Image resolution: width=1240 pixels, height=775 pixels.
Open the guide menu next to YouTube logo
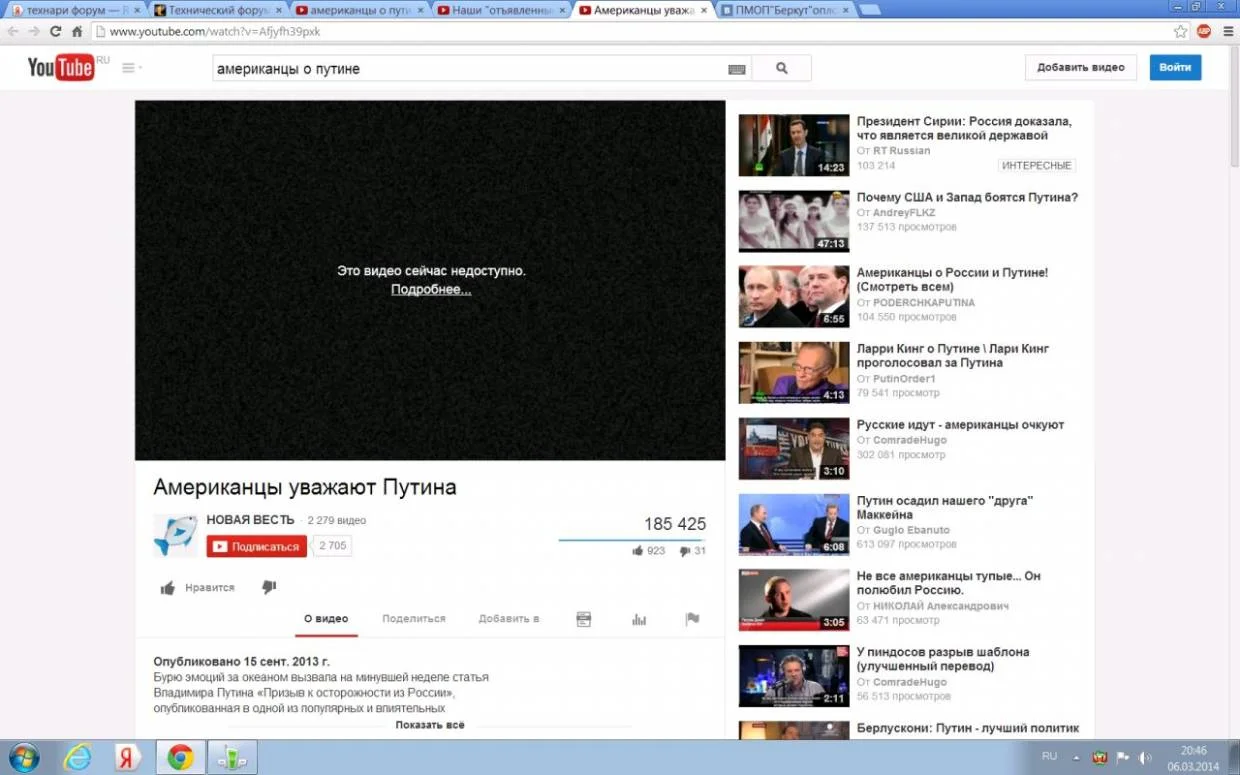click(131, 68)
